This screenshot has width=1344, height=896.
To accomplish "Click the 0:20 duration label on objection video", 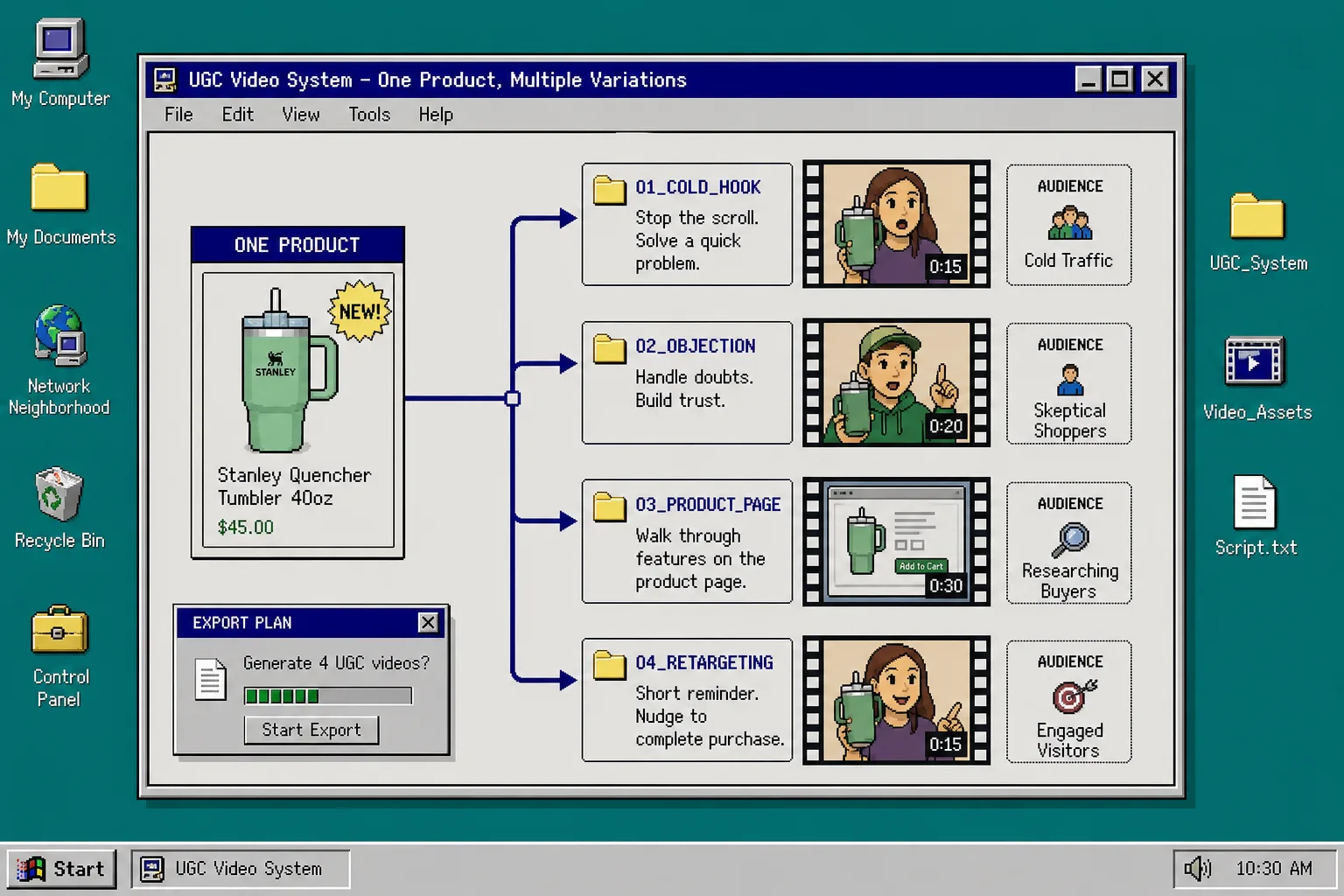I will pos(946,426).
